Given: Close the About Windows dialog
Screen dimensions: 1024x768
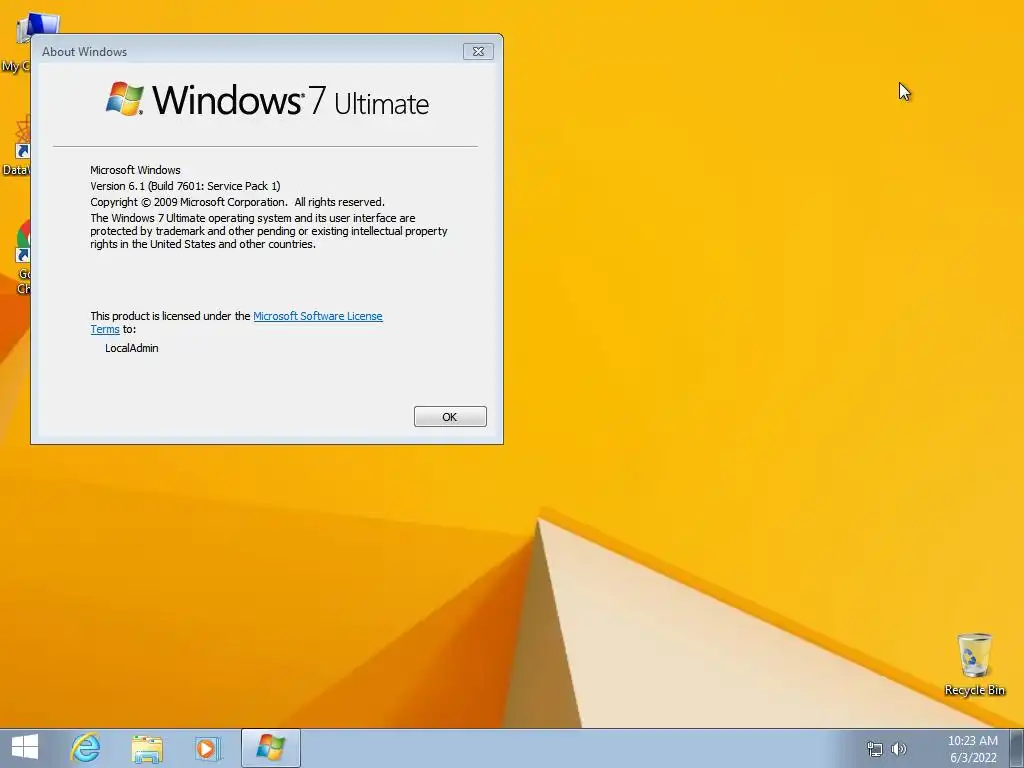Looking at the screenshot, I should coord(478,52).
